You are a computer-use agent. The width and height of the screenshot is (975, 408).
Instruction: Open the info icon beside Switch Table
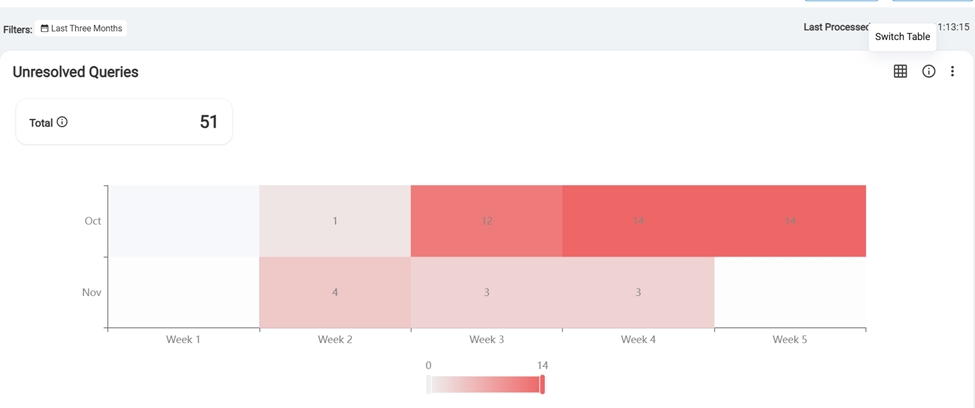pyautogui.click(x=928, y=71)
